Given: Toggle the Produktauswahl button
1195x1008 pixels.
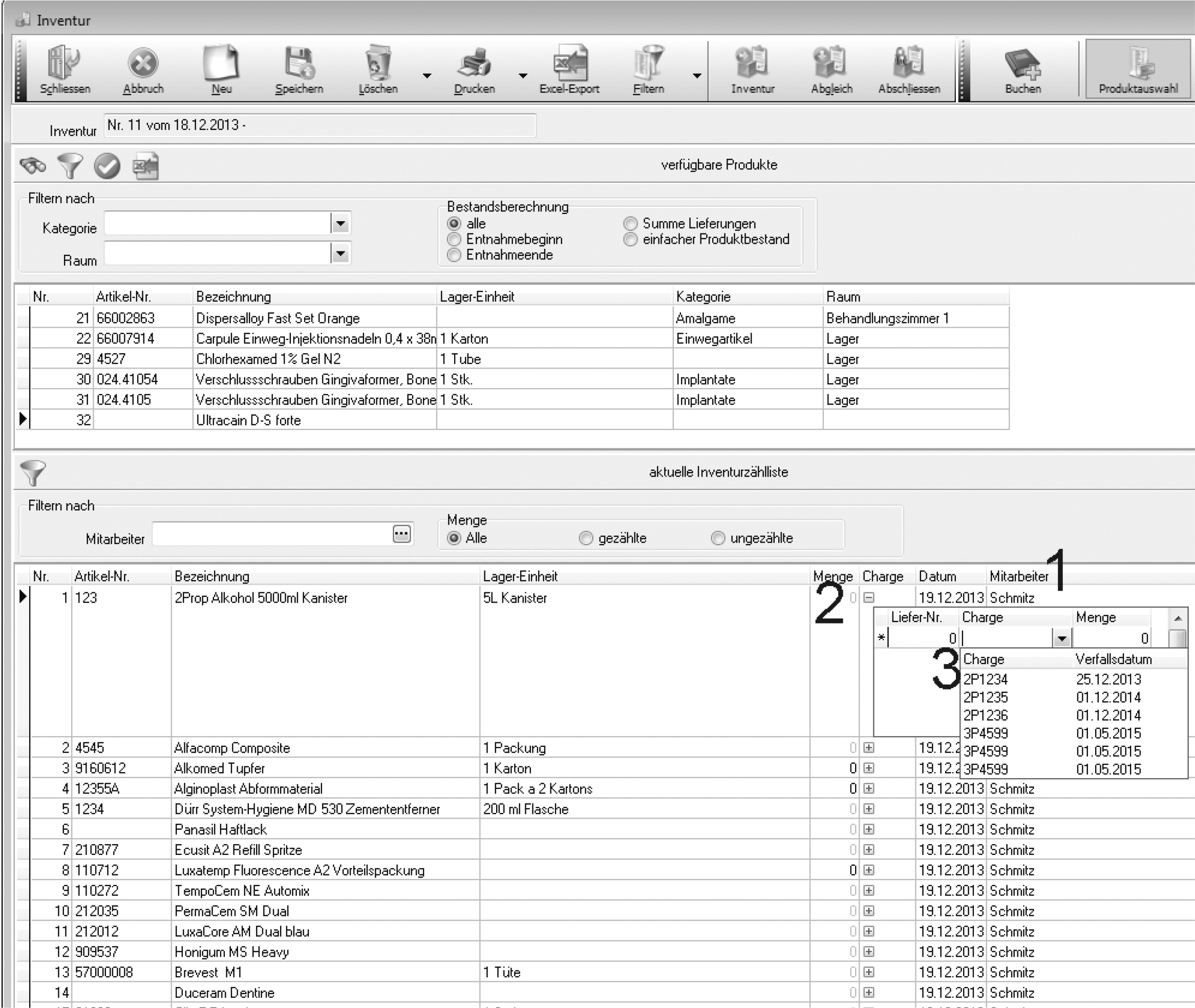Looking at the screenshot, I should tap(1138, 70).
